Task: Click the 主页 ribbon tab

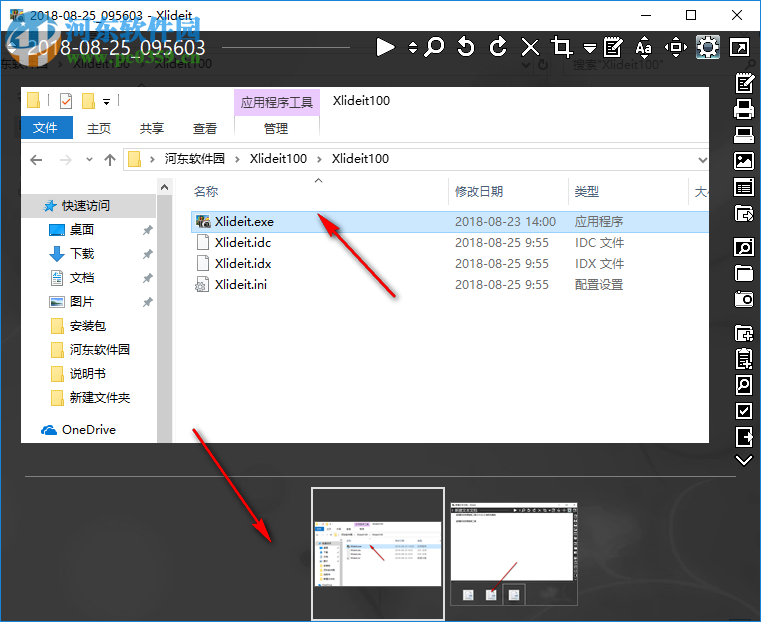Action: 99,128
